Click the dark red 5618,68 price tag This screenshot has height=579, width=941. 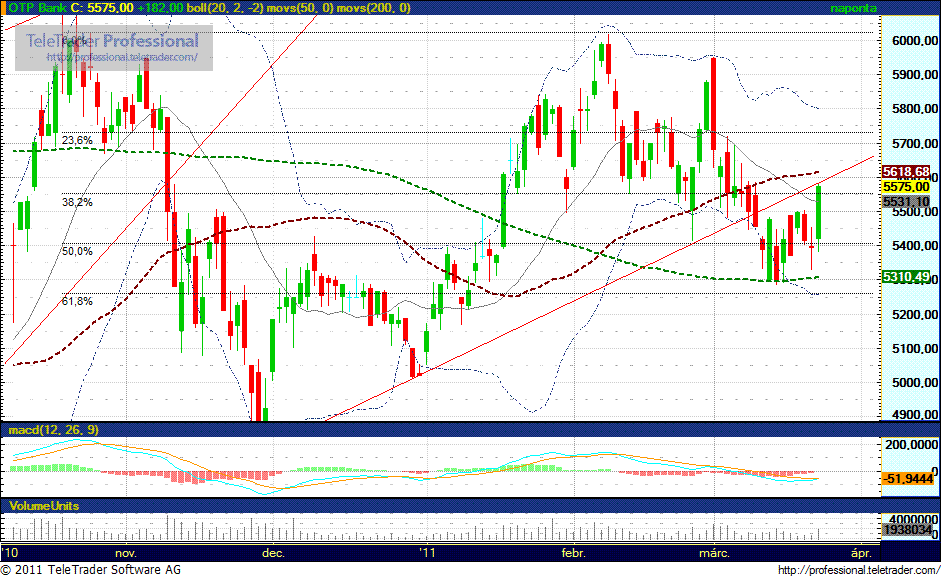pos(907,172)
